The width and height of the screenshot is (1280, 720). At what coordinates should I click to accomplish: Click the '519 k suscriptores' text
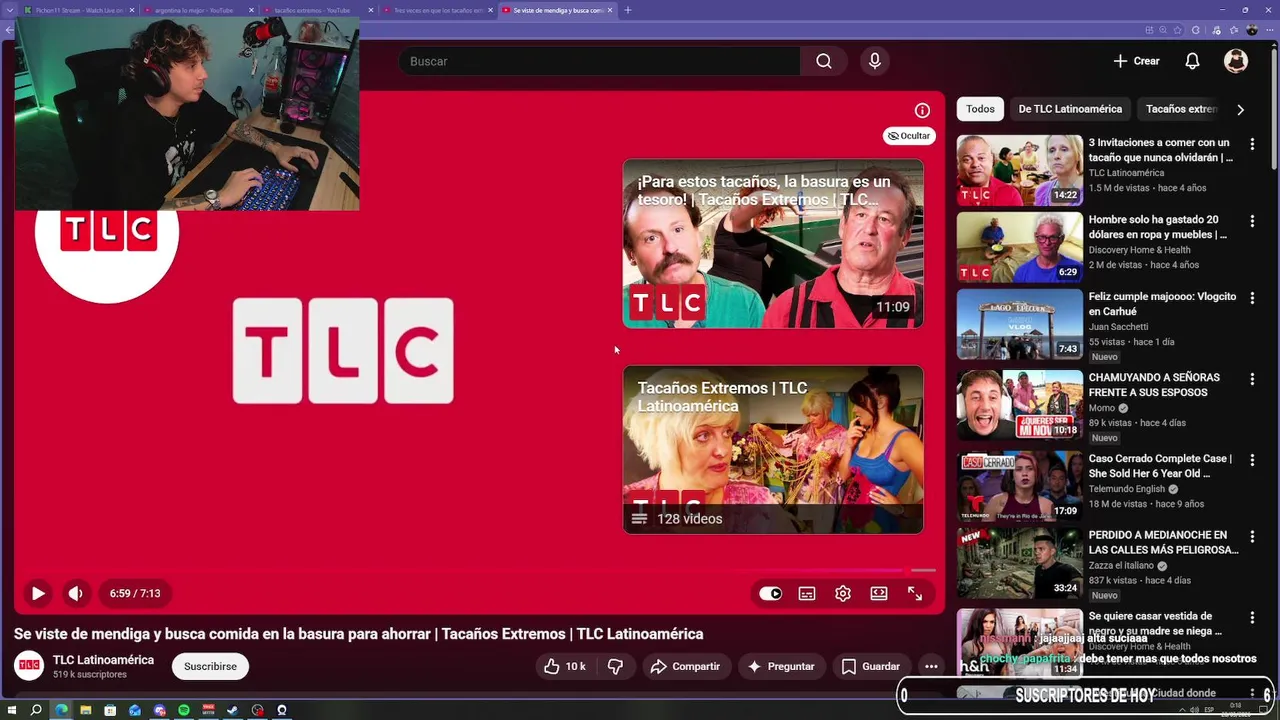tap(90, 675)
